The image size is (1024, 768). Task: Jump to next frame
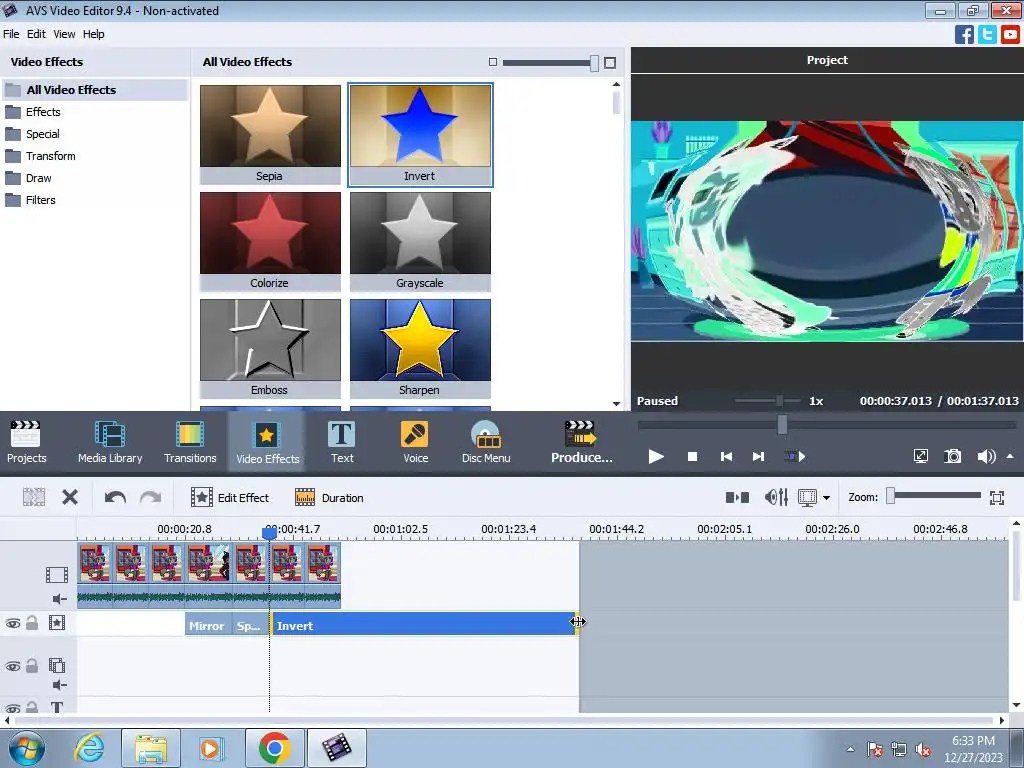pyautogui.click(x=758, y=456)
